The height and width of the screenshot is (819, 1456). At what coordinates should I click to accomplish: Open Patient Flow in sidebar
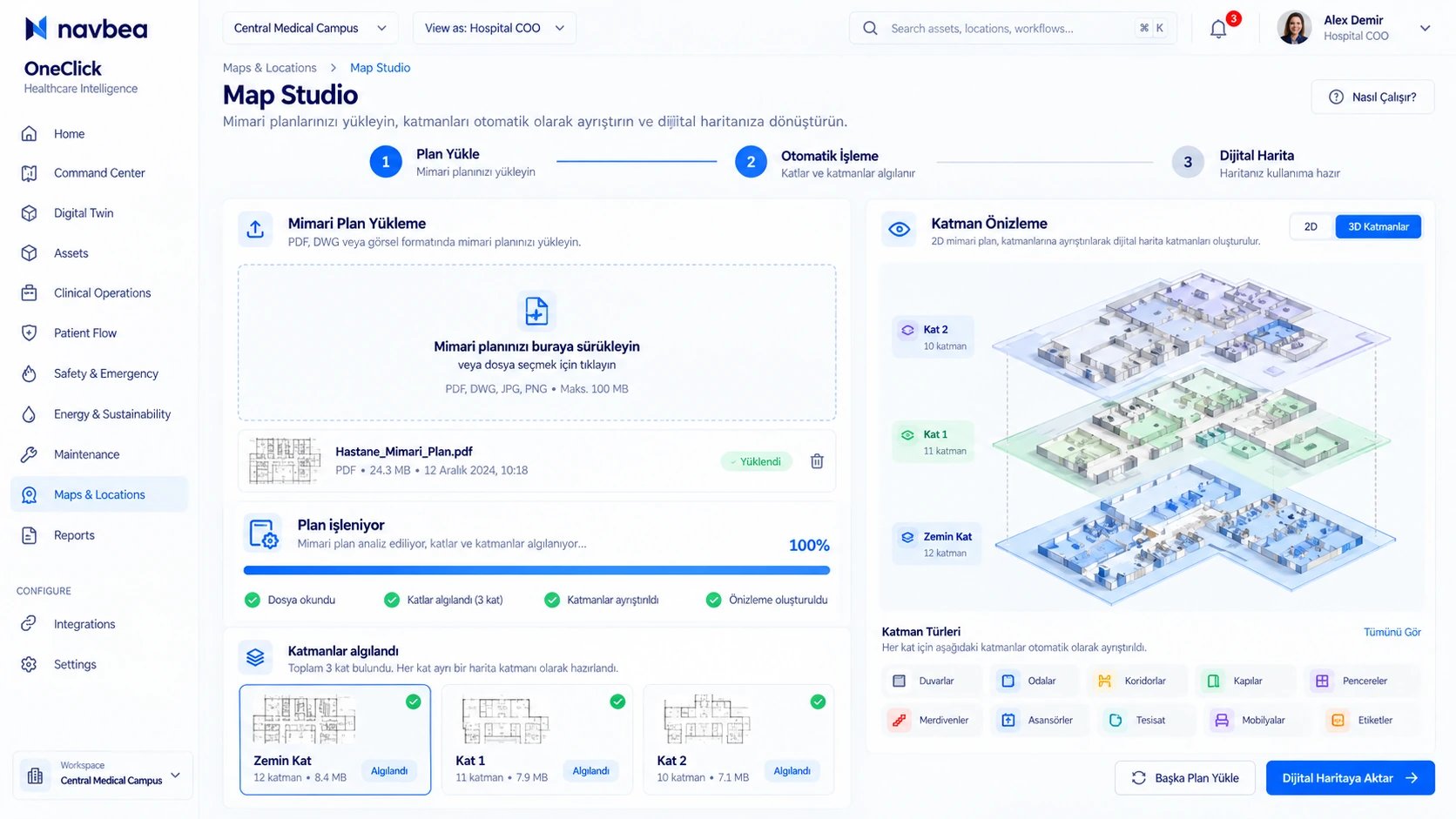(99, 333)
